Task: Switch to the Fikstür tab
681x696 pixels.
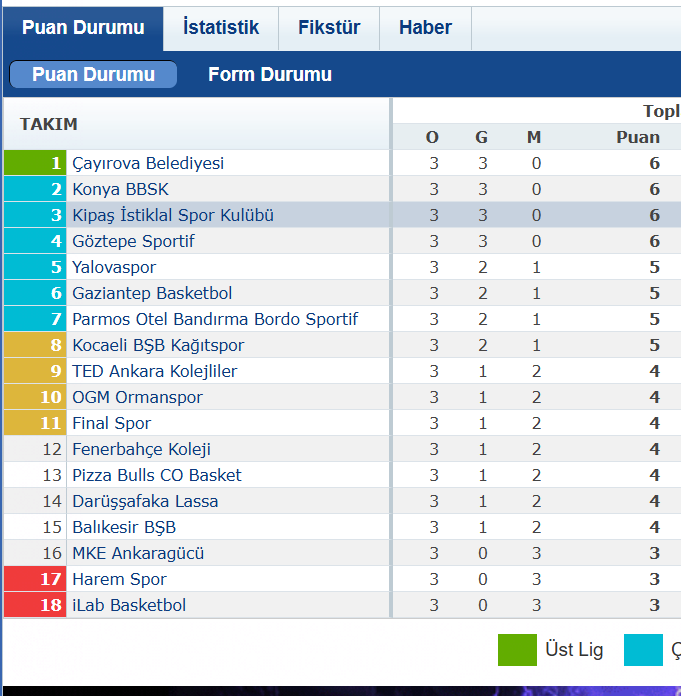Action: coord(329,27)
